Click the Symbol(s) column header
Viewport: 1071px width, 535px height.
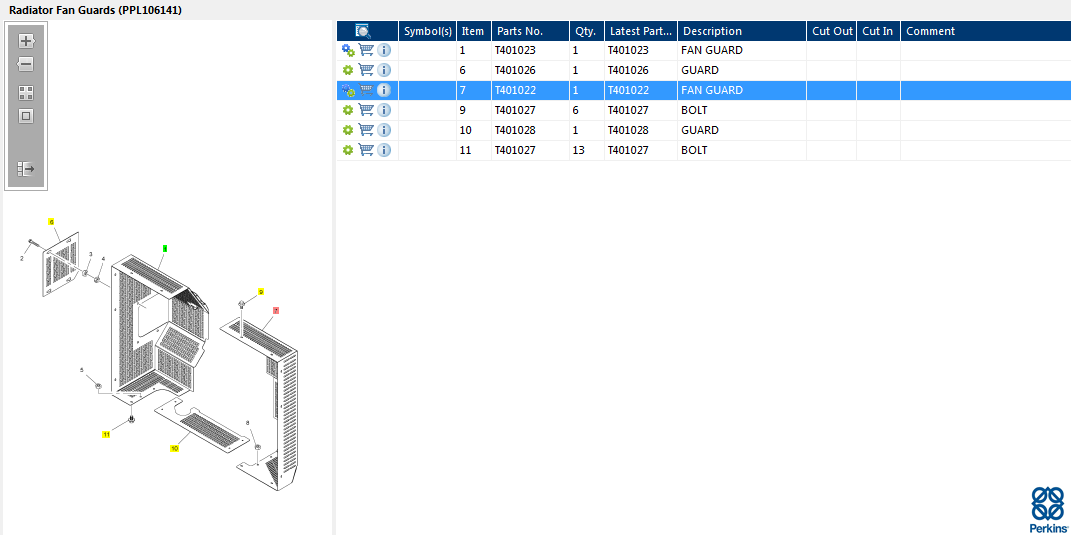(428, 31)
